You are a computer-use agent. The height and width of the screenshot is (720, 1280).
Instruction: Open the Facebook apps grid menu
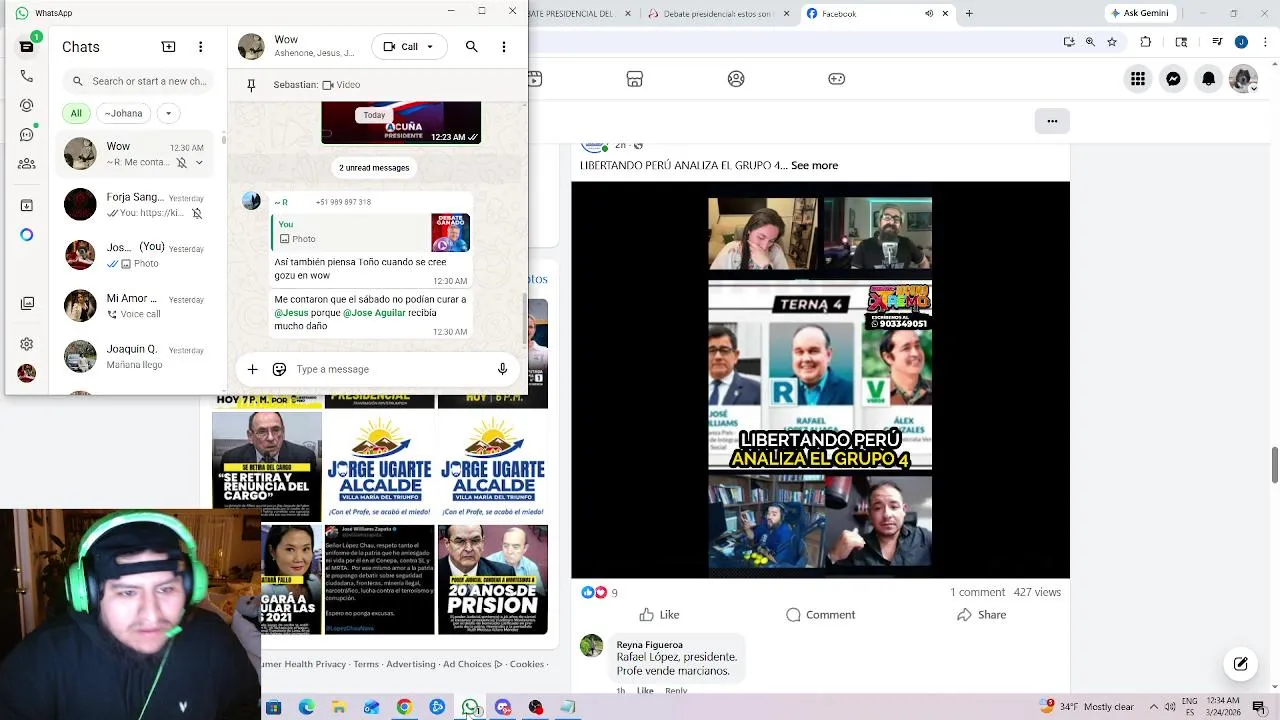point(1138,79)
